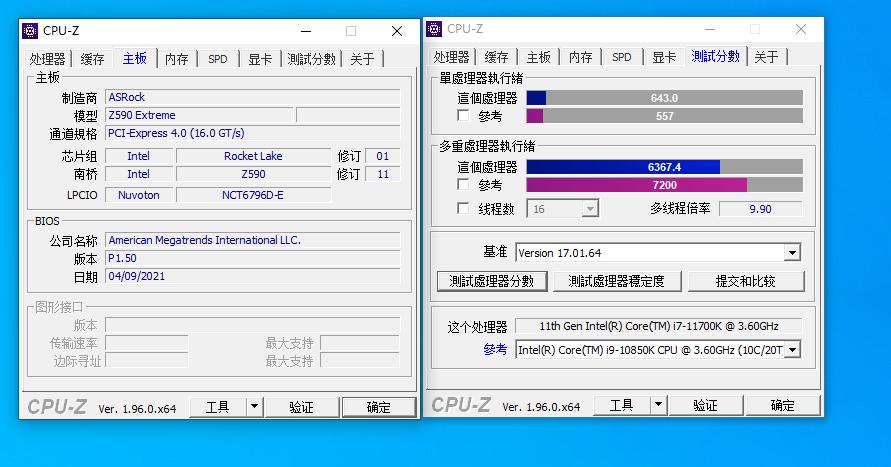891x467 pixels.
Task: Click model field Z590 Extreme
Action: click(x=199, y=115)
